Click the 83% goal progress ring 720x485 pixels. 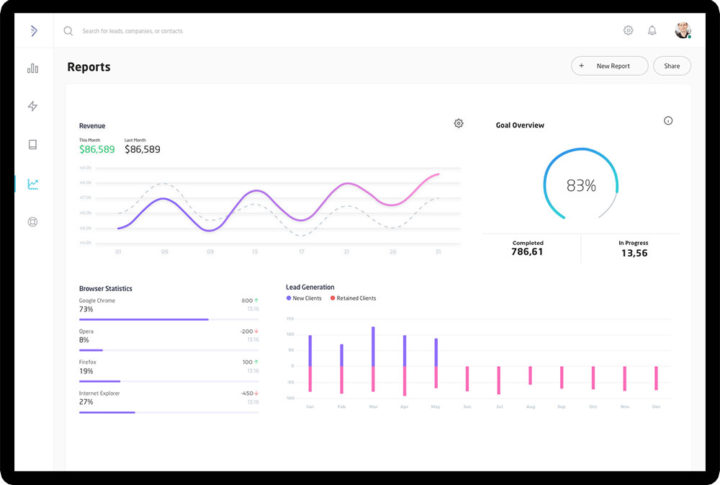pyautogui.click(x=580, y=185)
